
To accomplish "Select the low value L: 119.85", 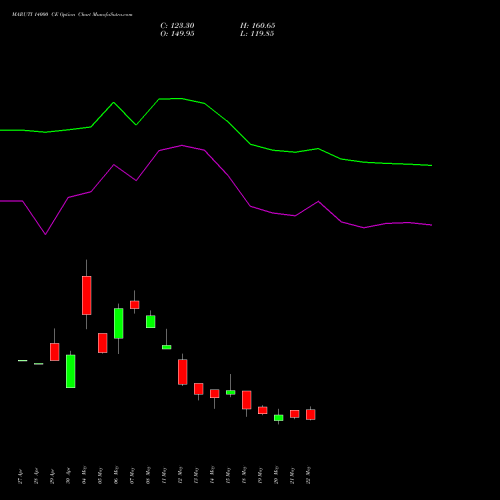I will 257,34.
